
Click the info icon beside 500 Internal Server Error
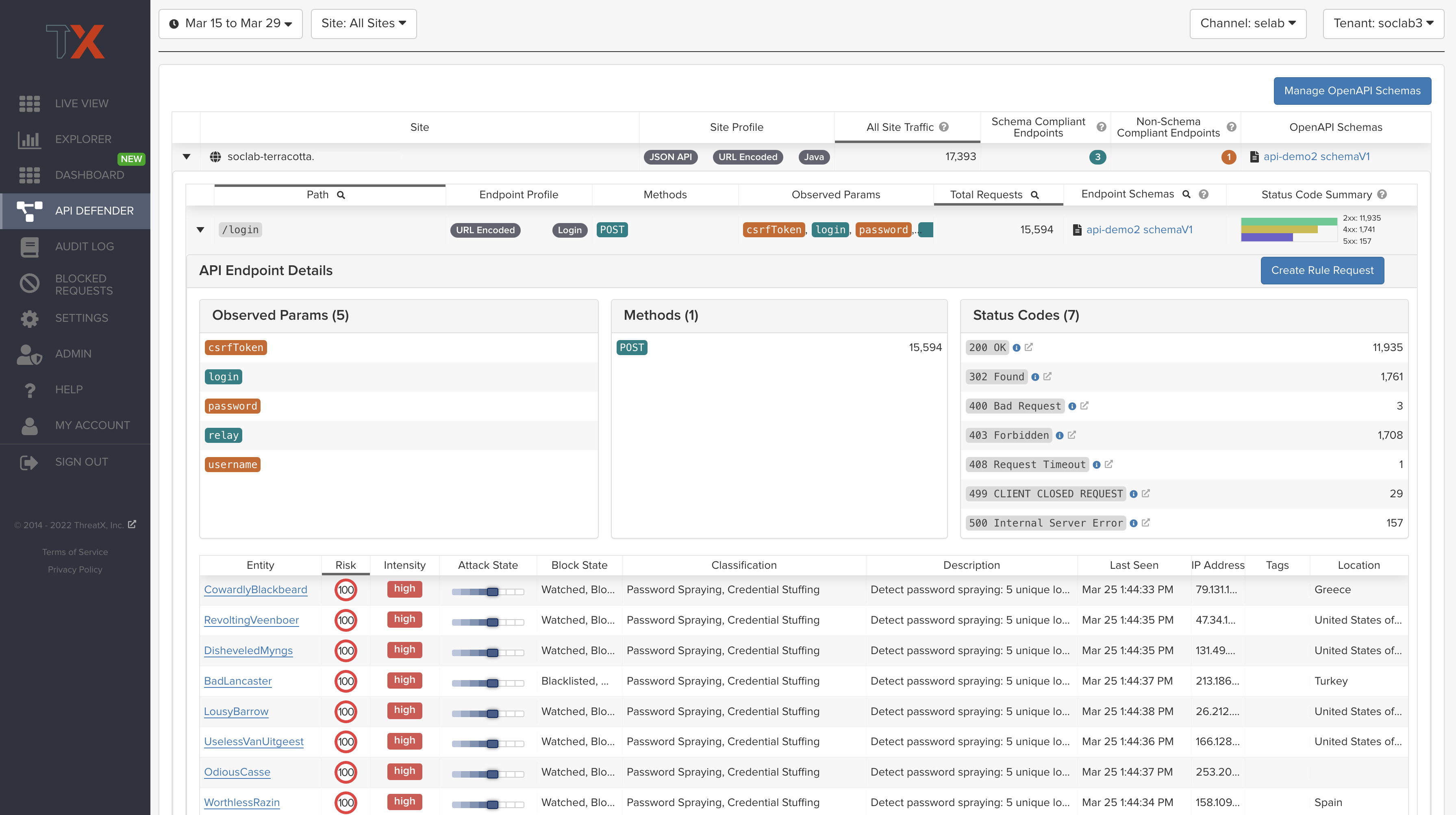click(1133, 524)
